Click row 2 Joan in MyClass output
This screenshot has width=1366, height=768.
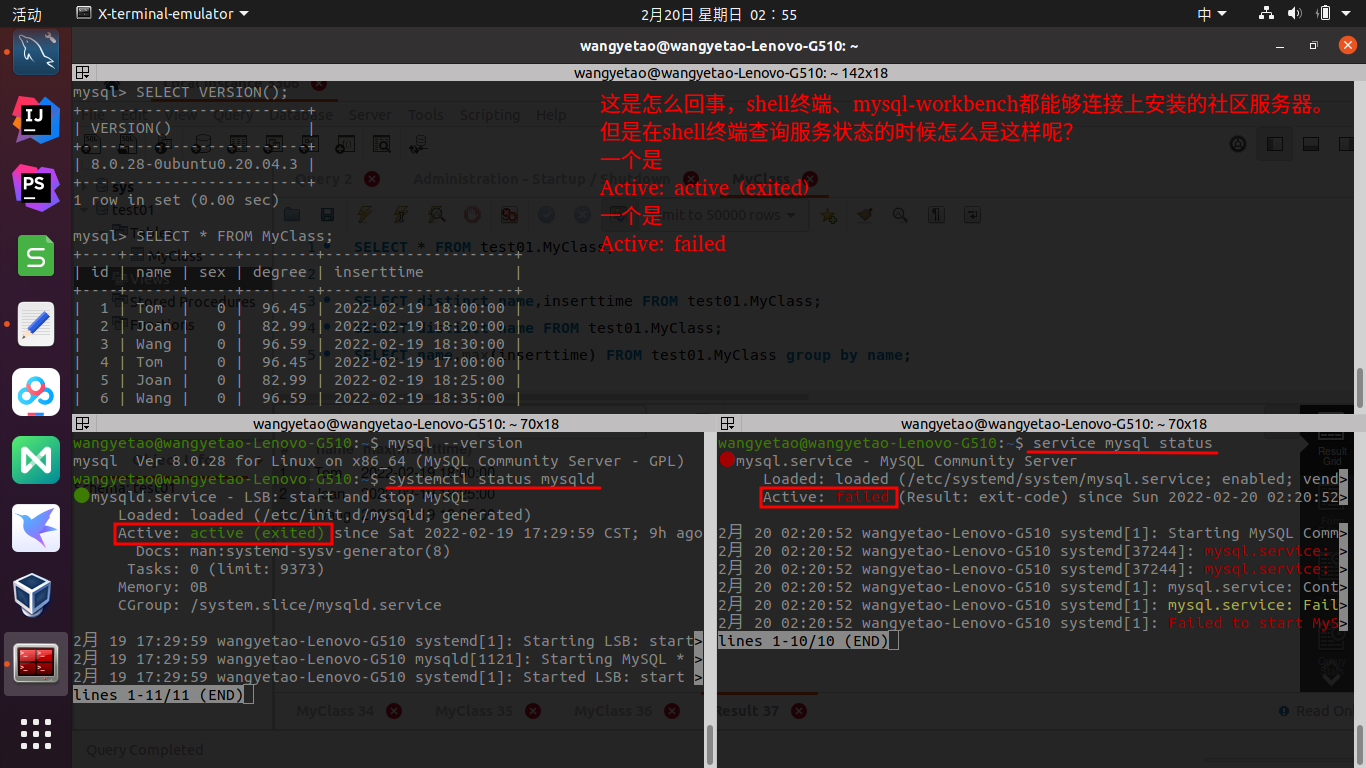pos(298,326)
